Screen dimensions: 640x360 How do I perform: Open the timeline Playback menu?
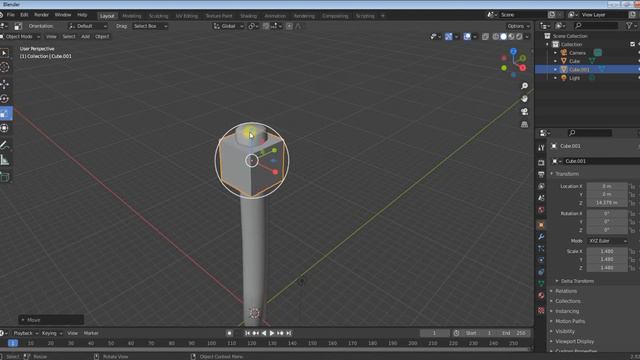click(25, 333)
